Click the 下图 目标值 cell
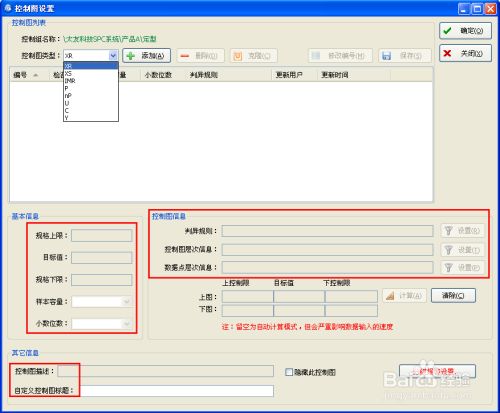Image resolution: width=500 pixels, height=413 pixels. click(299, 310)
